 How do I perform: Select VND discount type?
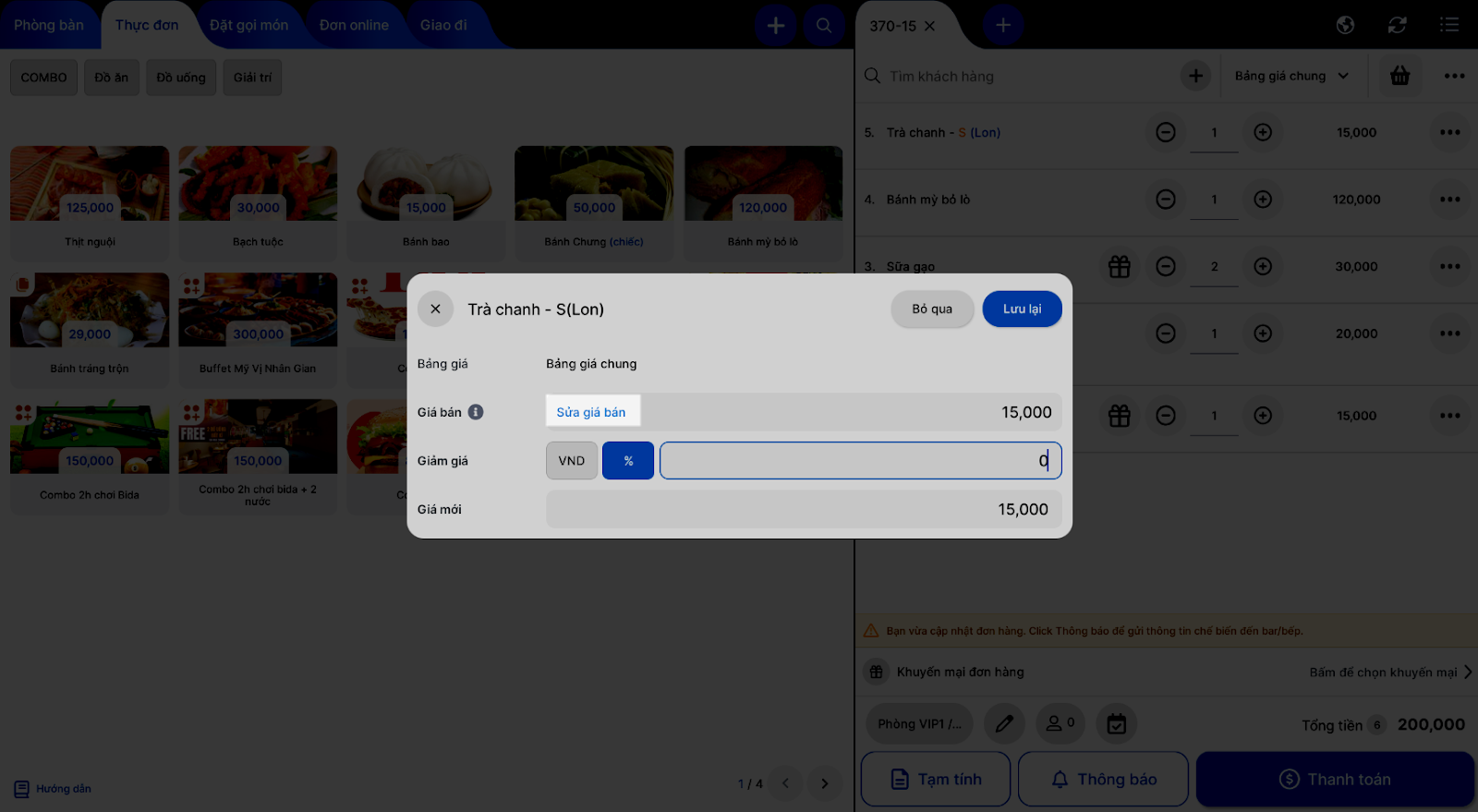572,461
